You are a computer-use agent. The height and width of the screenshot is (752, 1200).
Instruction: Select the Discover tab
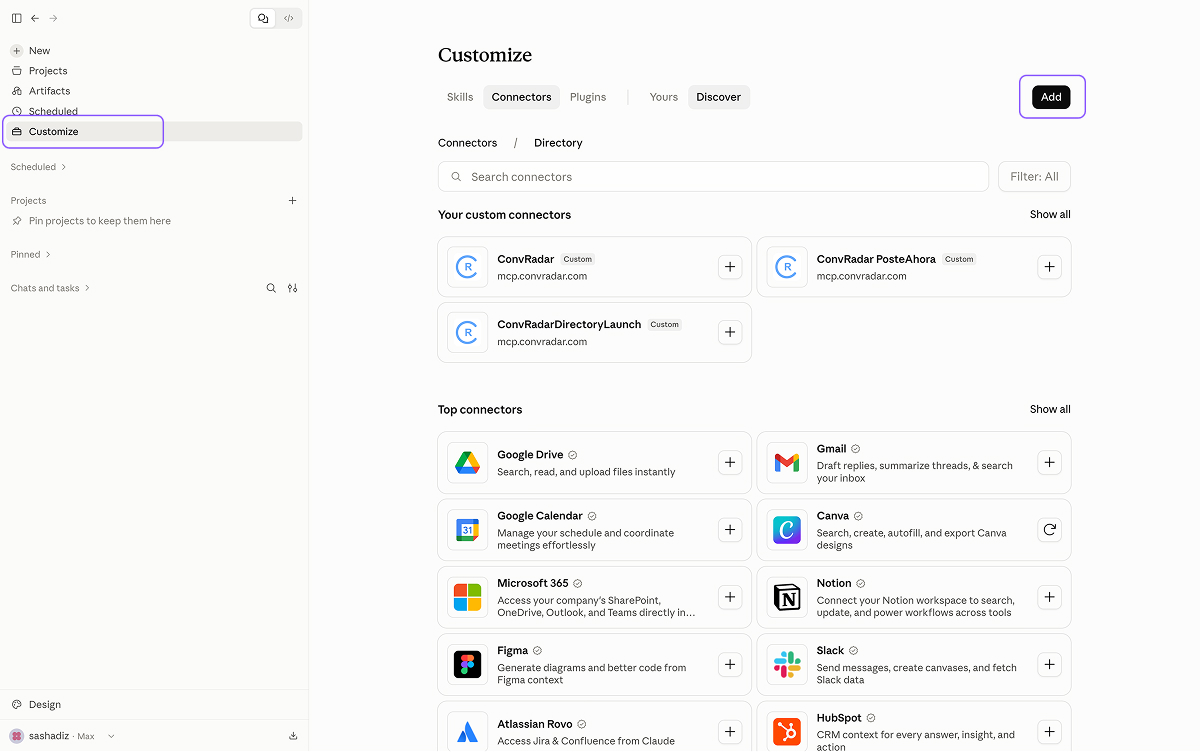[719, 97]
